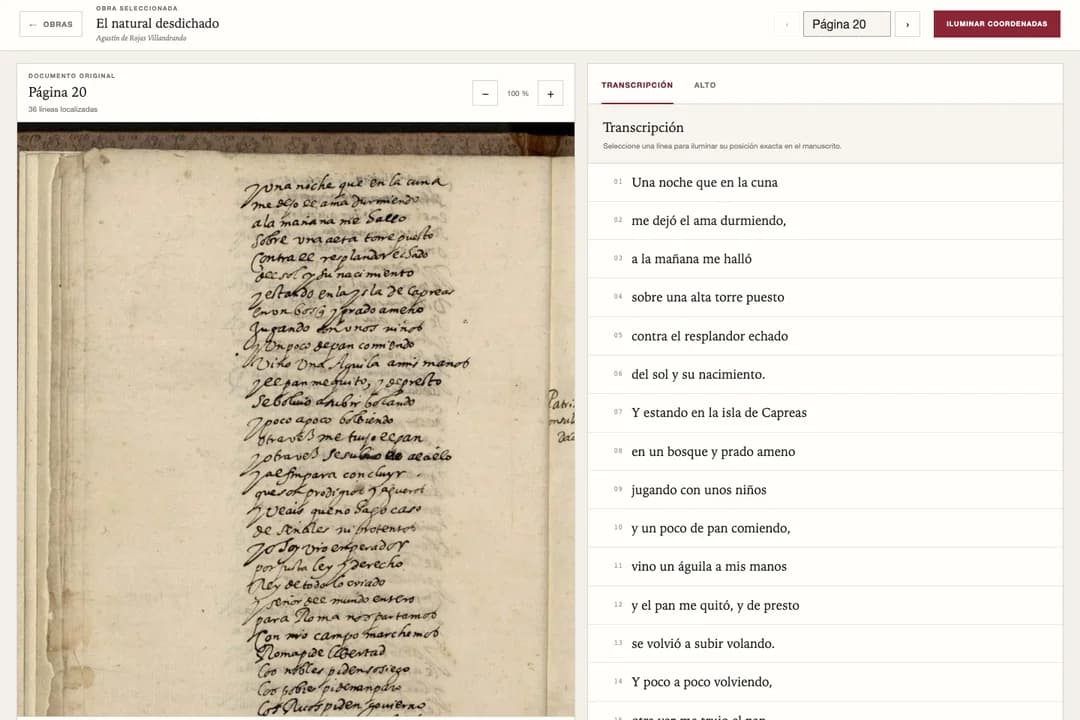Image resolution: width=1080 pixels, height=720 pixels.
Task: Go back using the Obras button
Action: pos(51,24)
